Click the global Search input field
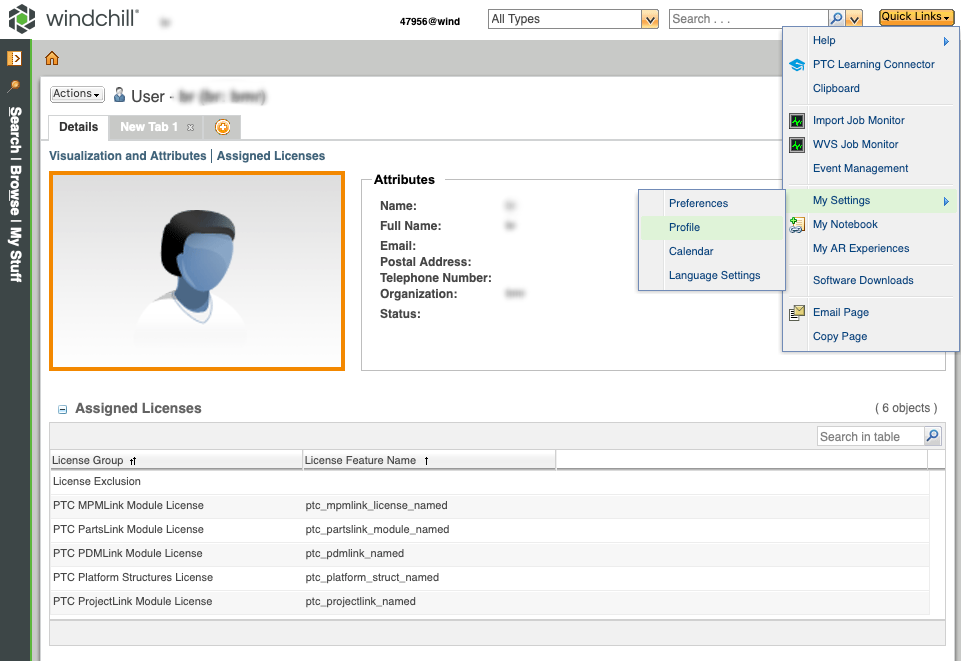Screen dimensions: 961x661 (748, 19)
